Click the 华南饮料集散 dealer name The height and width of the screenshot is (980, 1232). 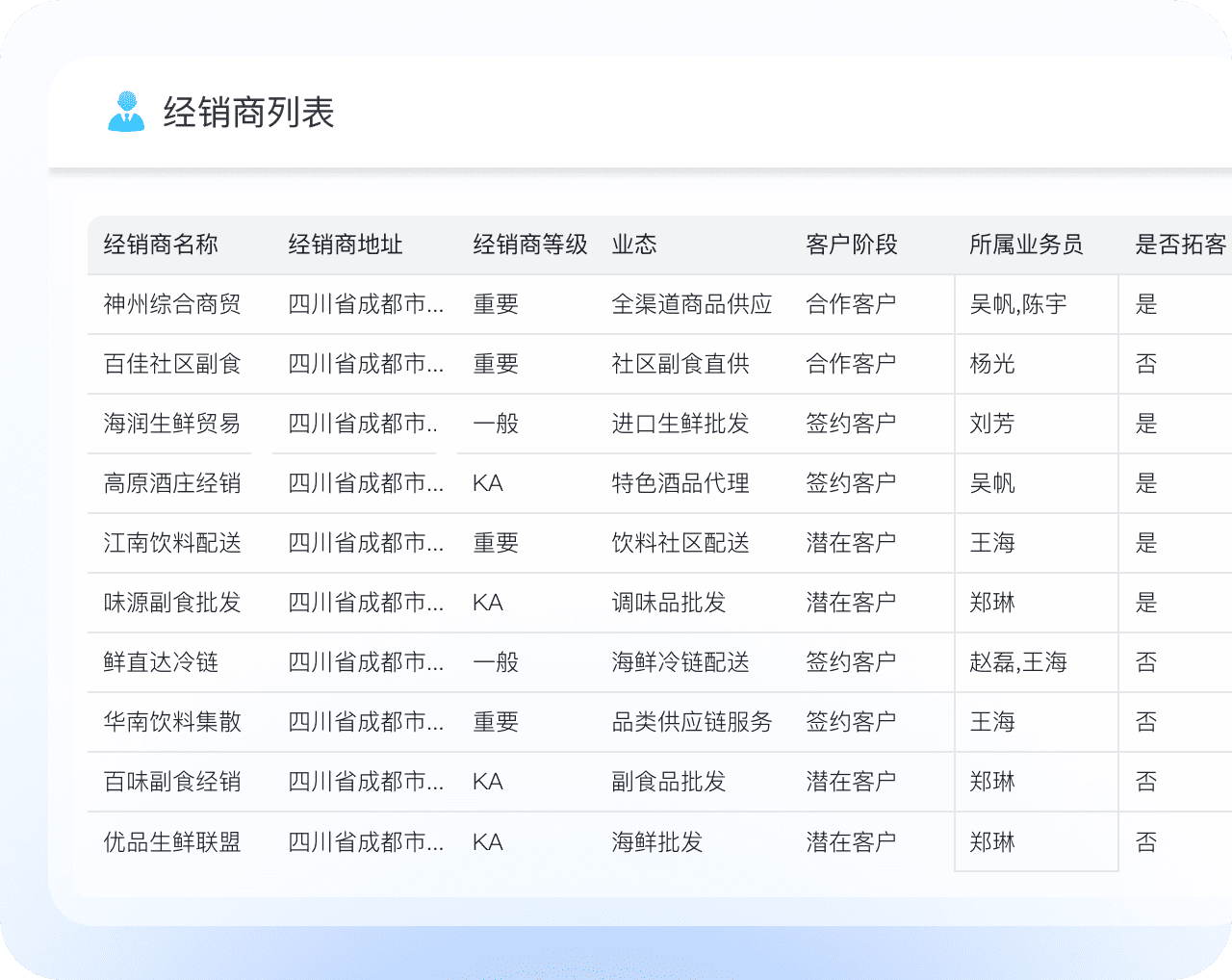tap(172, 722)
